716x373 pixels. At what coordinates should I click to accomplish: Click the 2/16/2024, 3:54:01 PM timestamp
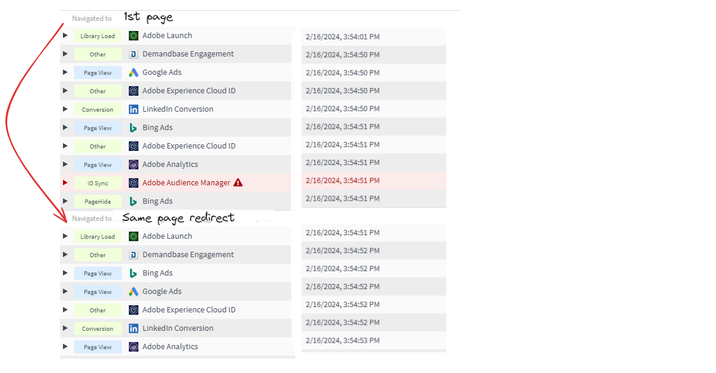[342, 37]
